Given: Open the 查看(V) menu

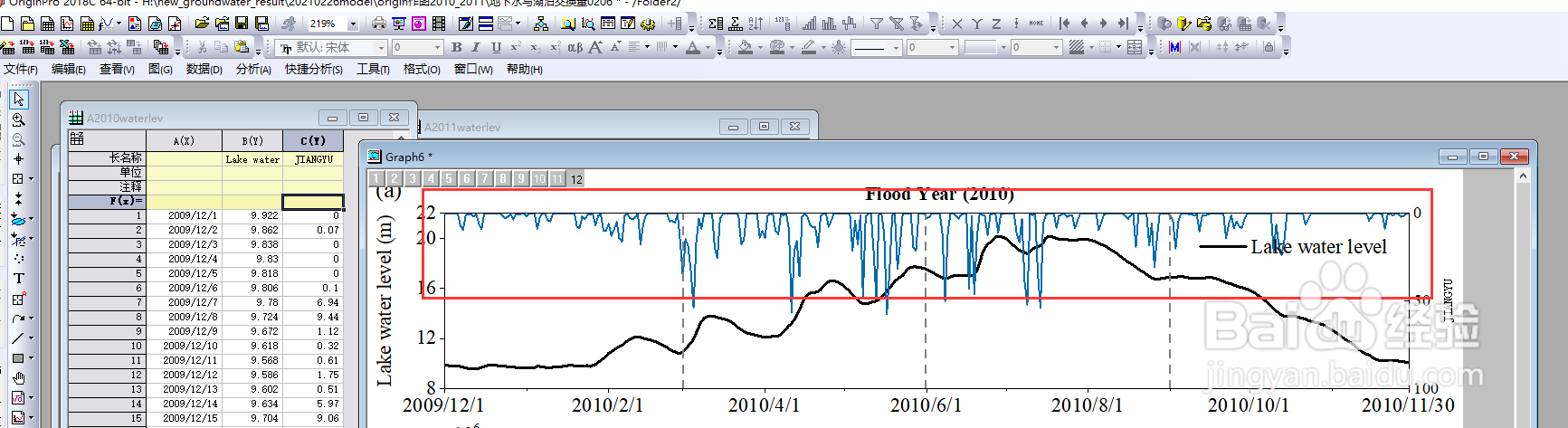Looking at the screenshot, I should (117, 69).
